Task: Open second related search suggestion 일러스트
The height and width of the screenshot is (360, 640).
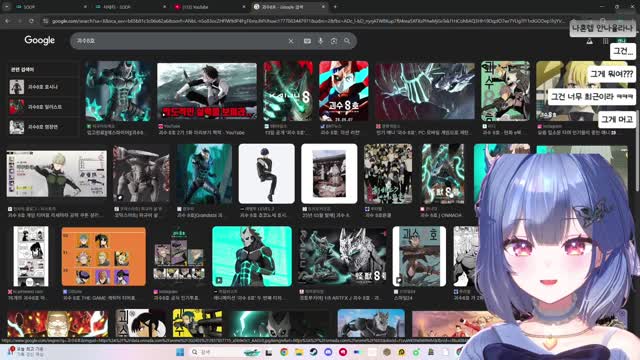Action: click(43, 107)
